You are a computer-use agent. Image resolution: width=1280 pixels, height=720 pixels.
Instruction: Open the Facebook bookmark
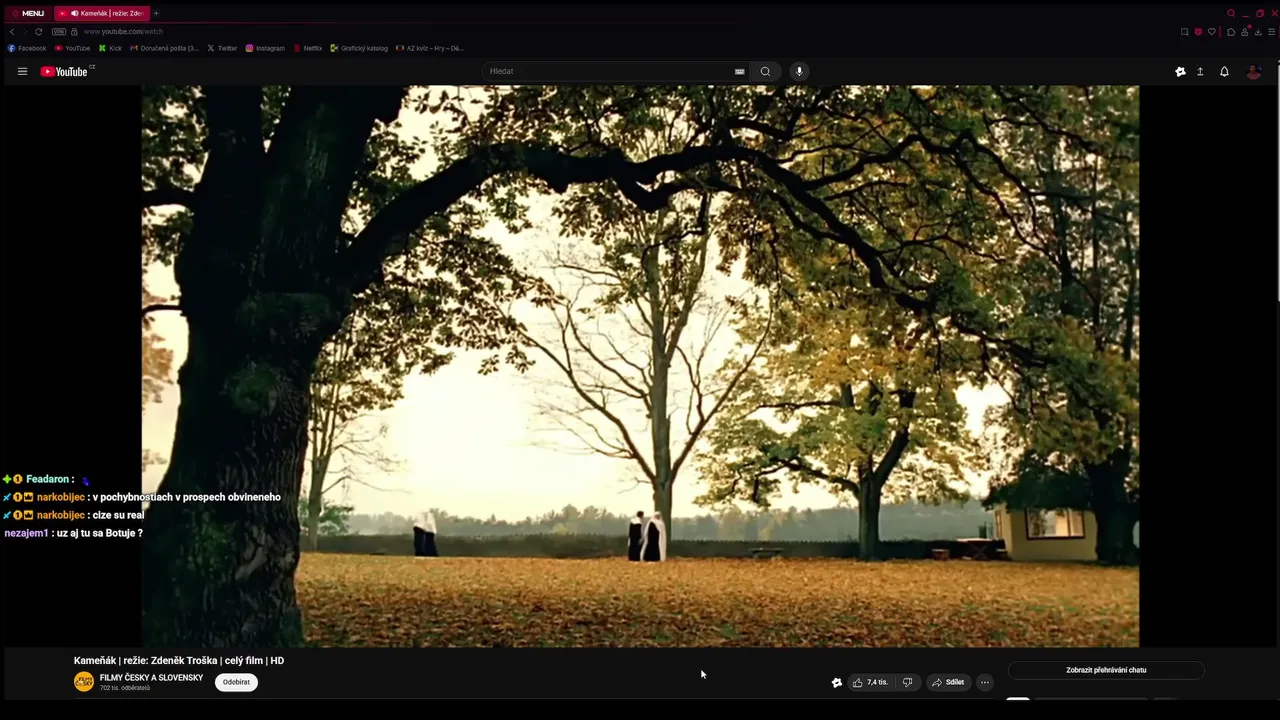click(27, 48)
